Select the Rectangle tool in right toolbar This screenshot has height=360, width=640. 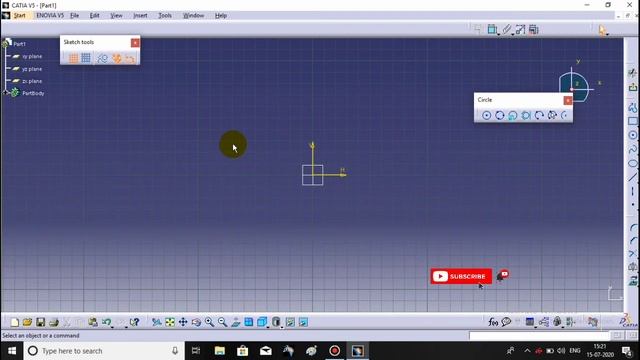click(633, 121)
